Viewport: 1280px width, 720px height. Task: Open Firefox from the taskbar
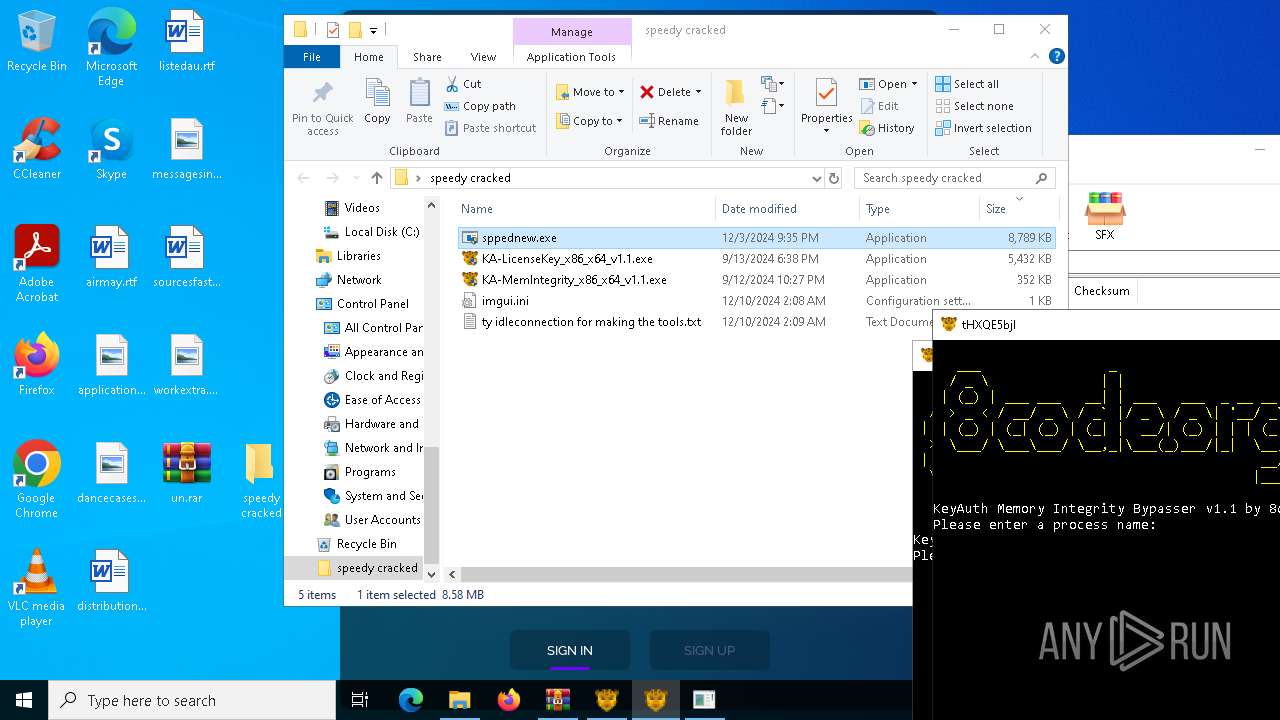click(509, 700)
